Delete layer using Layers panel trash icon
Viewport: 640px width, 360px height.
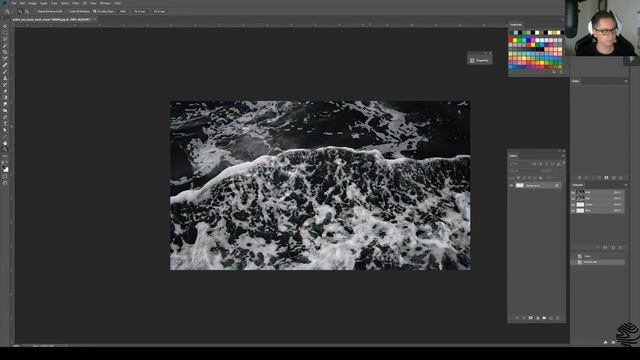point(558,318)
